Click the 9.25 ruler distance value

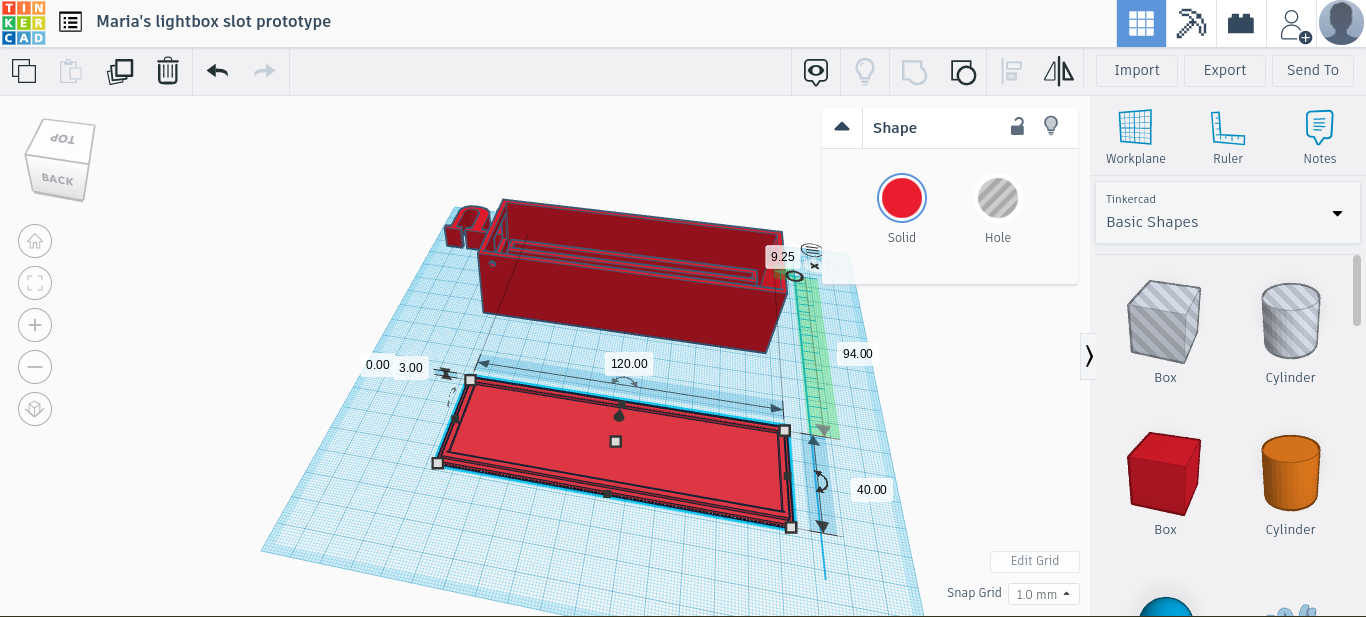pos(782,257)
